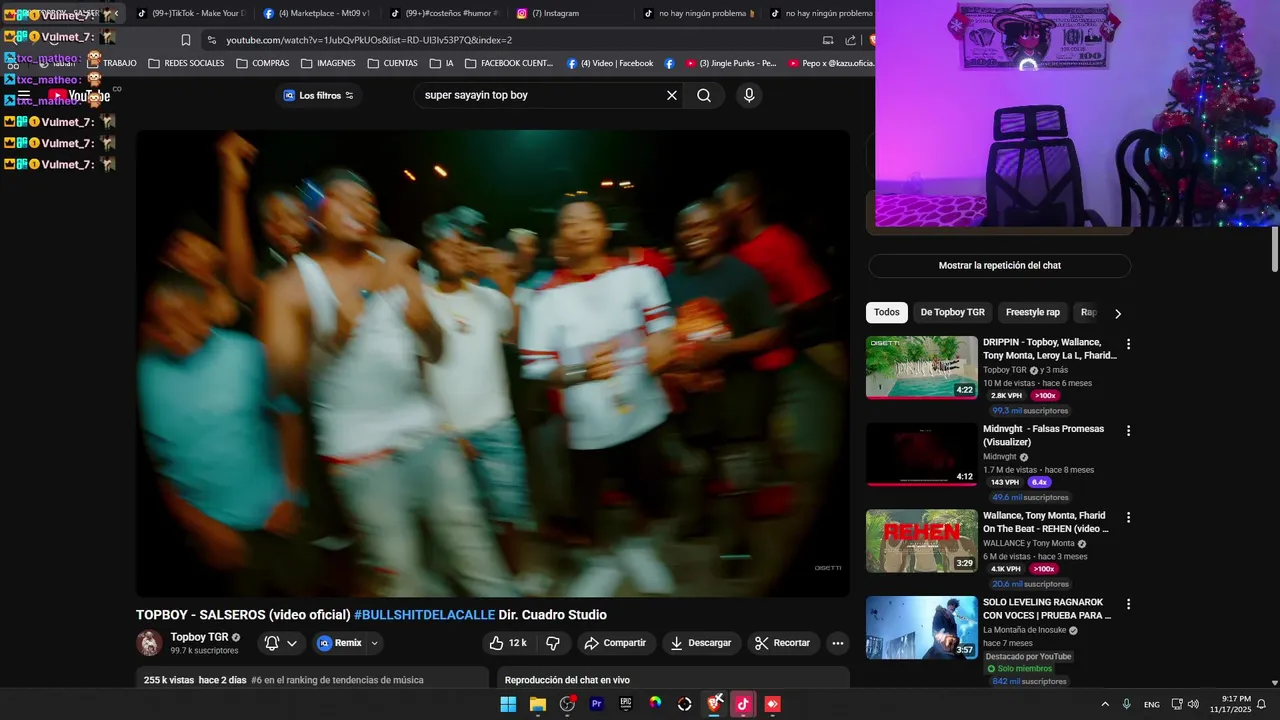Open TikTok app in the taskbar
This screenshot has height=720, width=1280.
click(743, 704)
